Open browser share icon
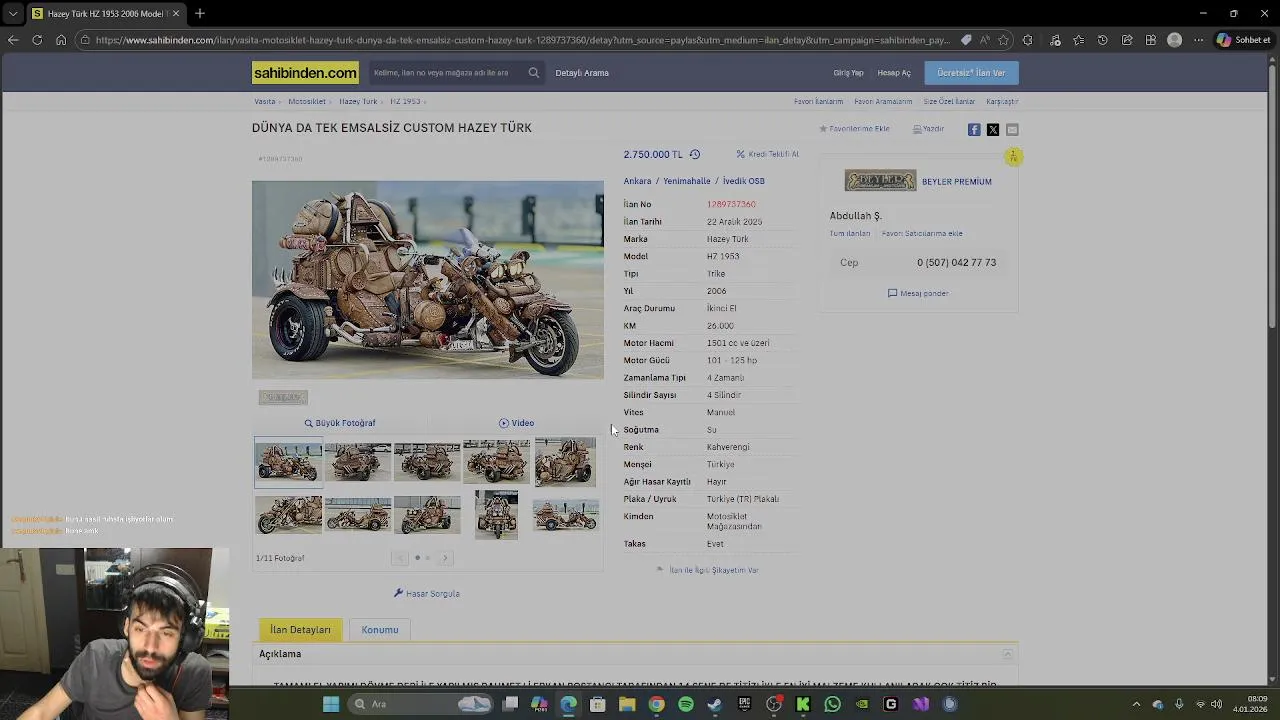Screen dimensions: 1280x720 pos(1127,40)
